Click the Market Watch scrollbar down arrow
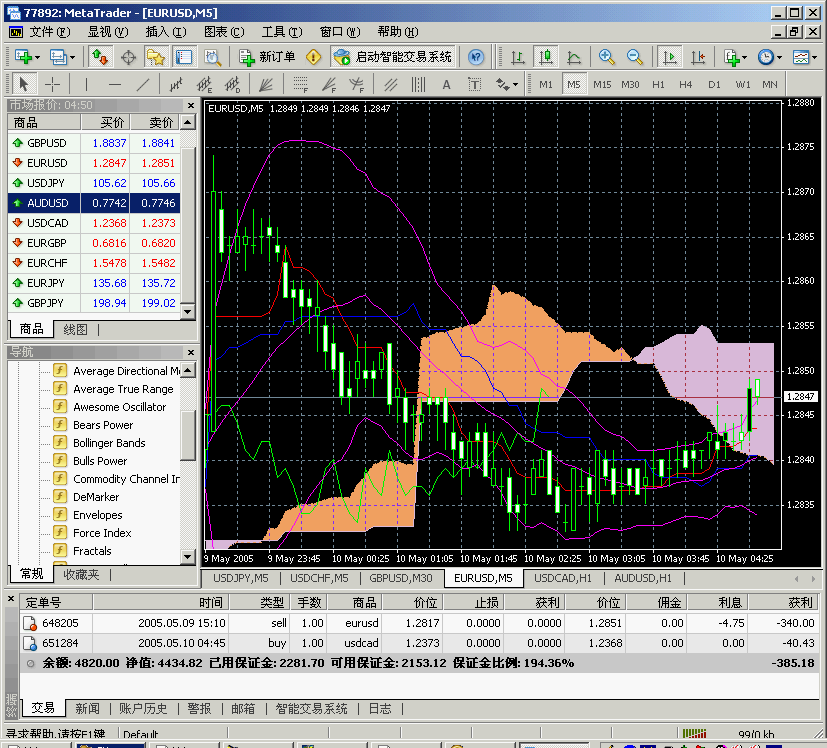The image size is (827, 748). (188, 313)
